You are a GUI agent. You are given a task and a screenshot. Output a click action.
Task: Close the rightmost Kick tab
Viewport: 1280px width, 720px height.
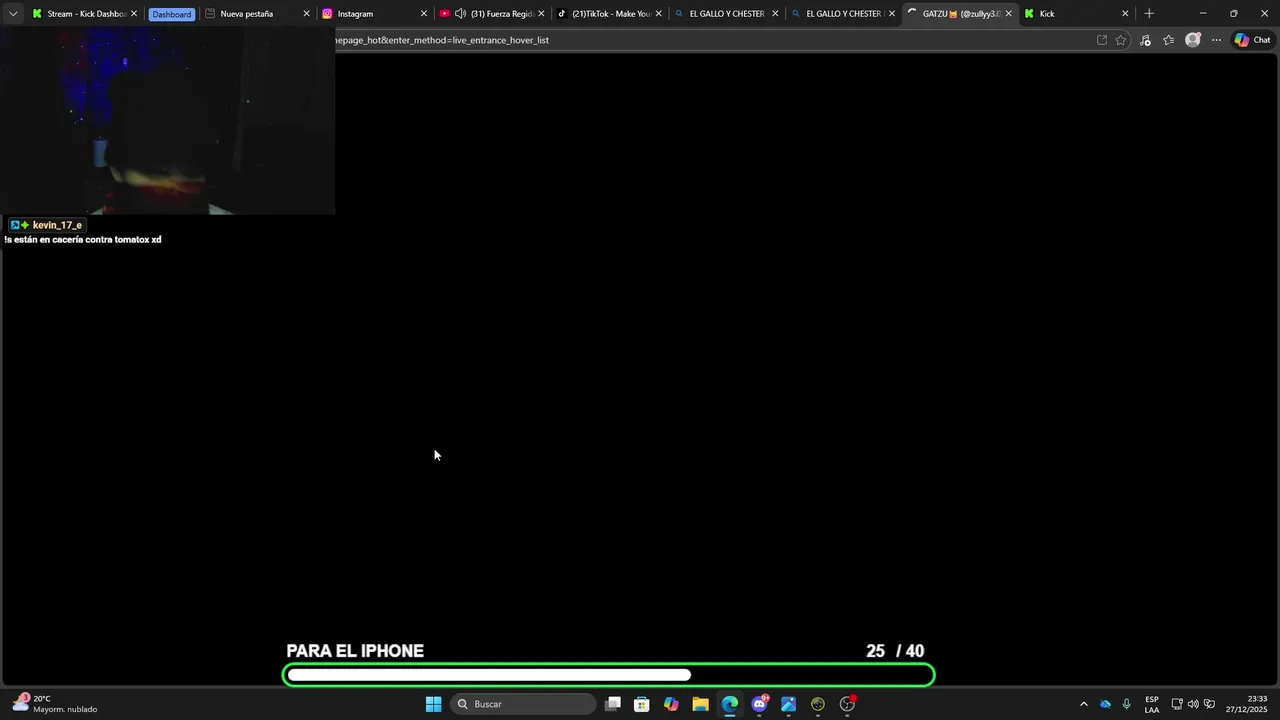(x=1125, y=14)
